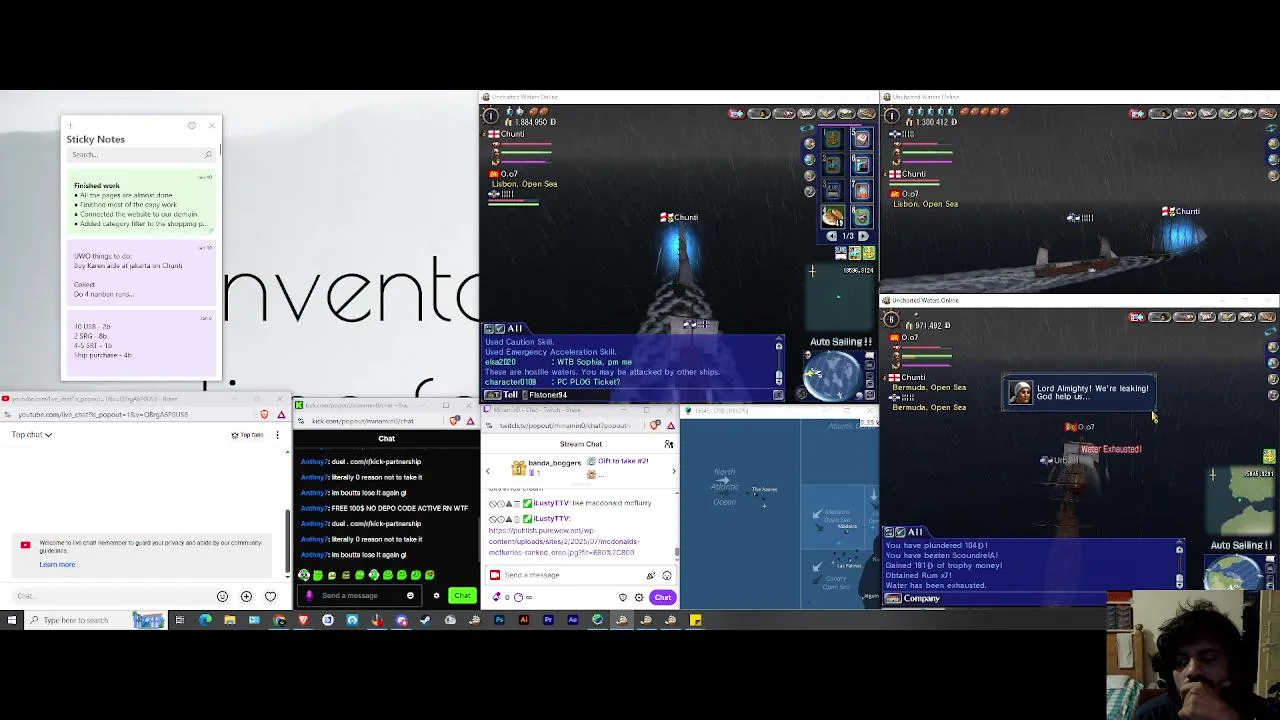Open the 'Finished work' green sticky note
The image size is (1280, 720).
point(141,204)
